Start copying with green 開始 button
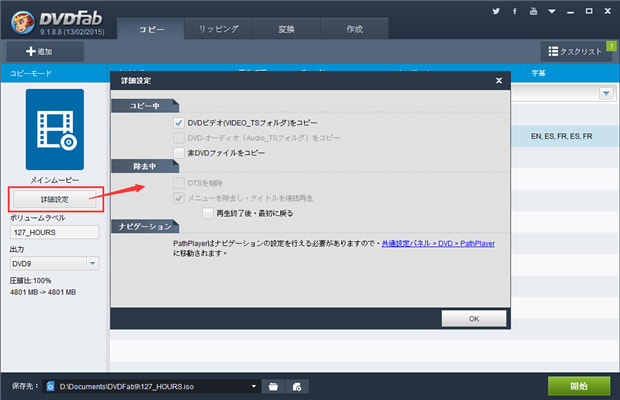 (579, 386)
